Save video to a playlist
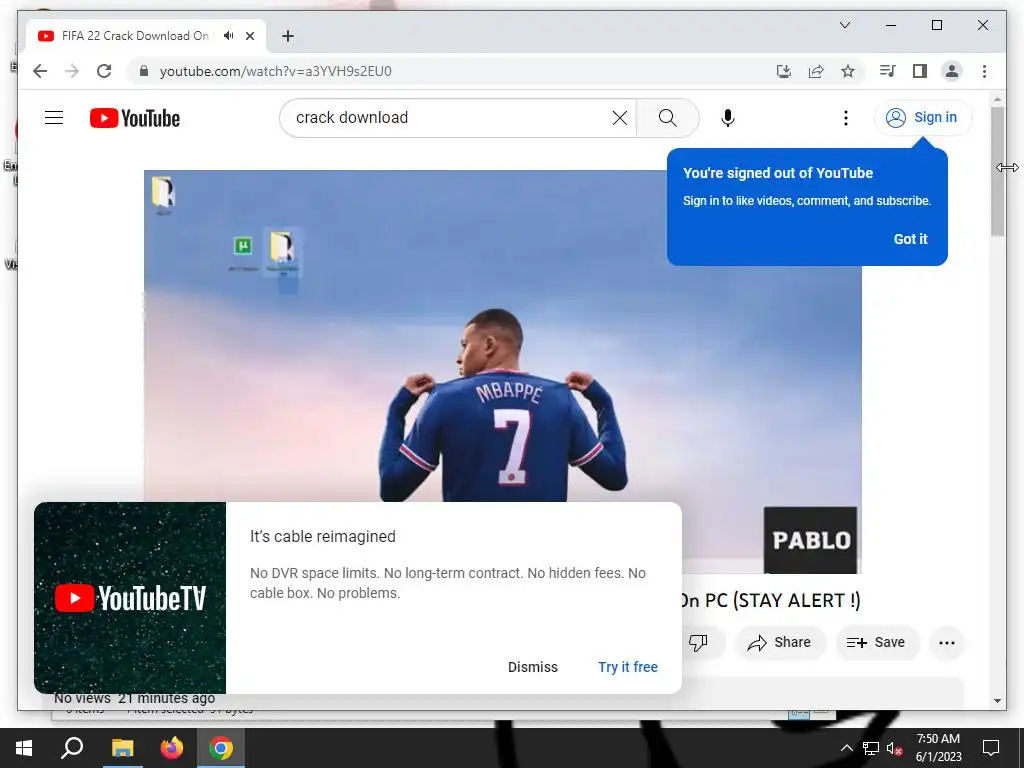1024x768 pixels. click(x=877, y=643)
